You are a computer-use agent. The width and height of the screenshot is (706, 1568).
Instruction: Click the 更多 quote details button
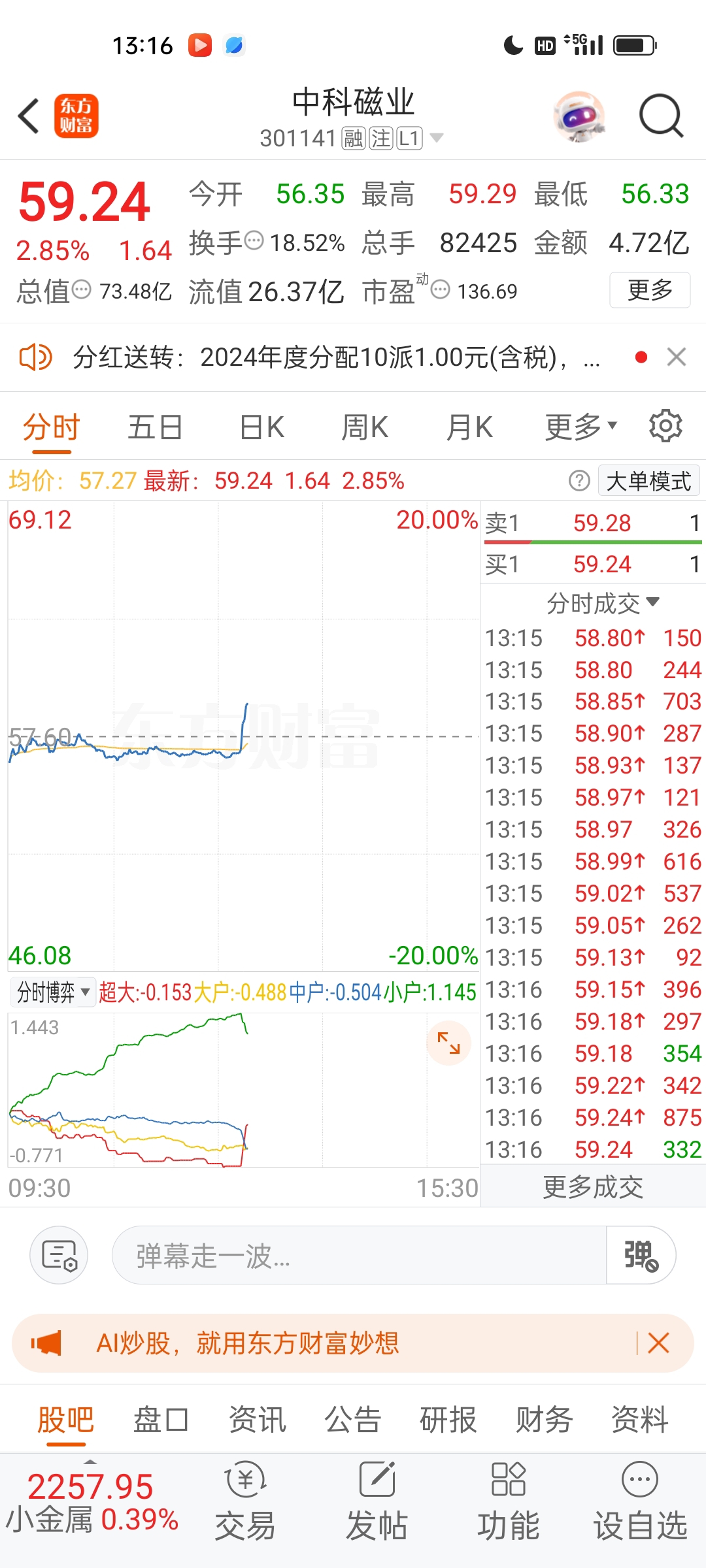click(650, 289)
